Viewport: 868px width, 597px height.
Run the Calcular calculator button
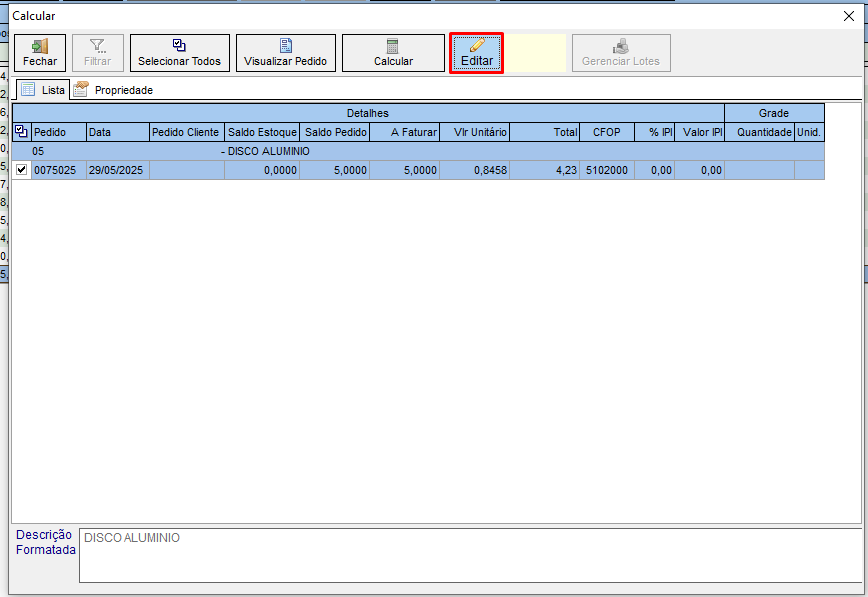click(x=393, y=53)
